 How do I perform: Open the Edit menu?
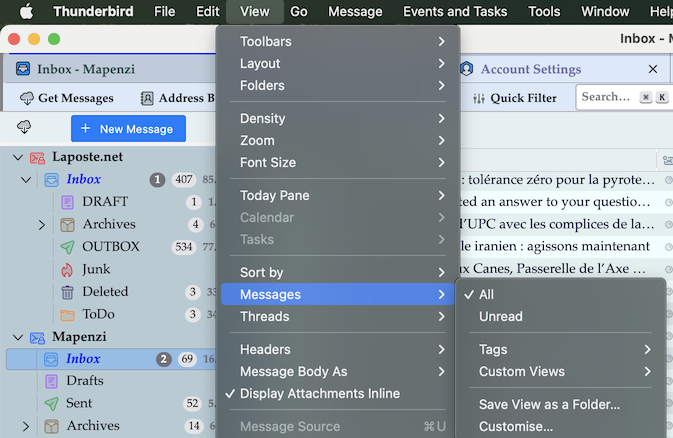pos(208,12)
